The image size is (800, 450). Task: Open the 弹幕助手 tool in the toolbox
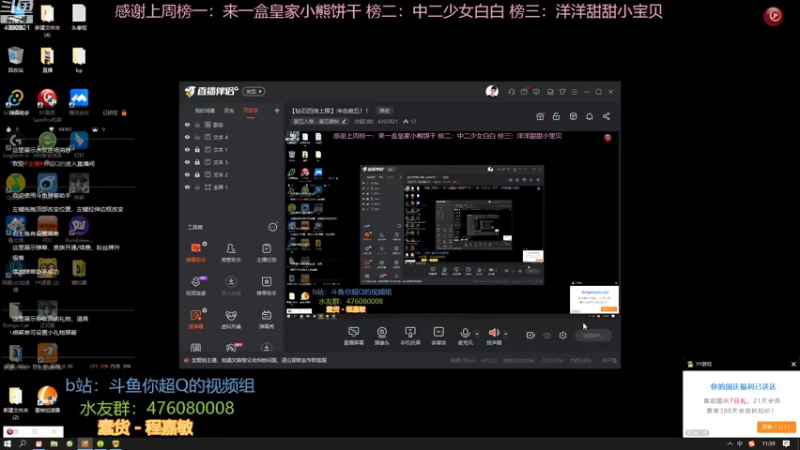[x=196, y=252]
